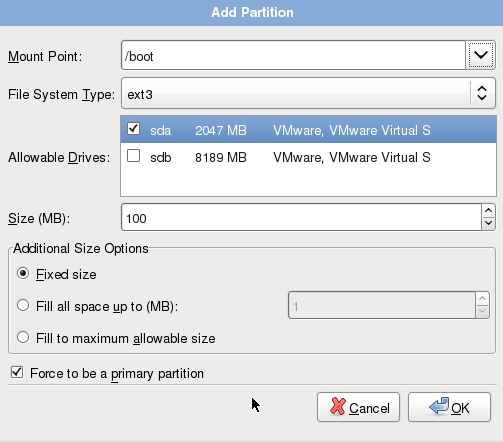503x442 pixels.
Task: Click the Cancel button
Action: [x=358, y=407]
